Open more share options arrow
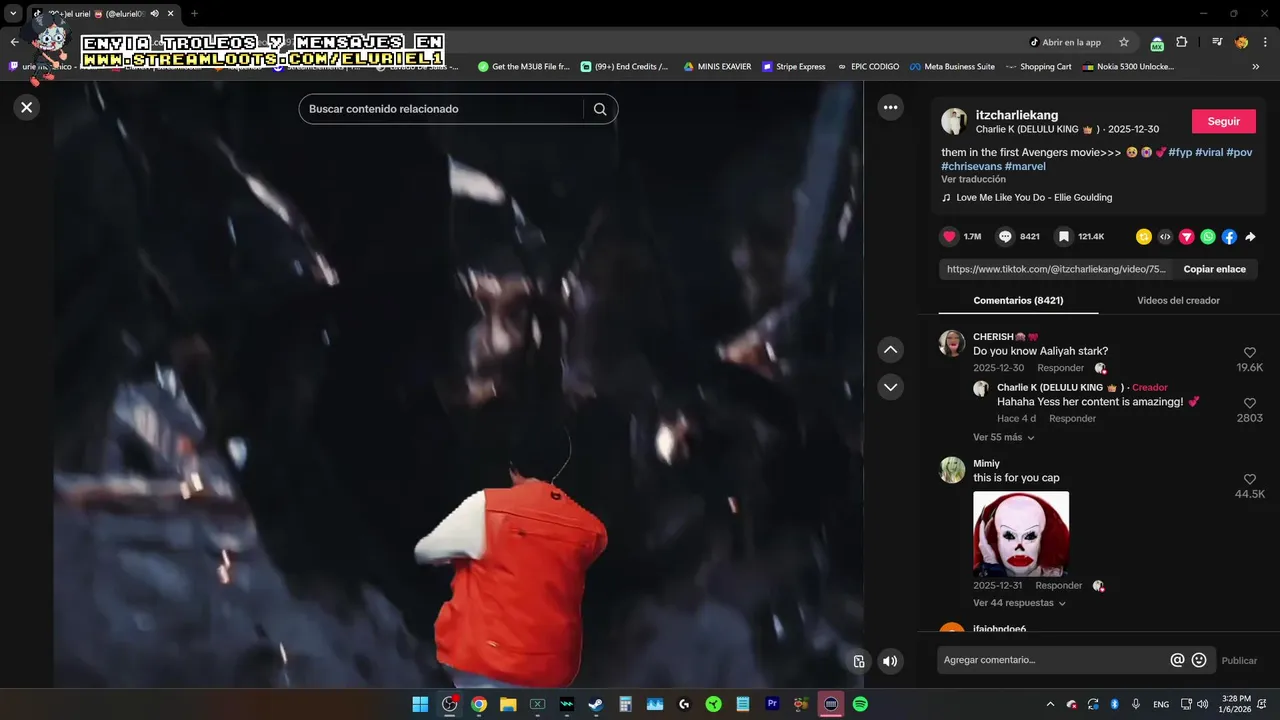 point(1250,237)
